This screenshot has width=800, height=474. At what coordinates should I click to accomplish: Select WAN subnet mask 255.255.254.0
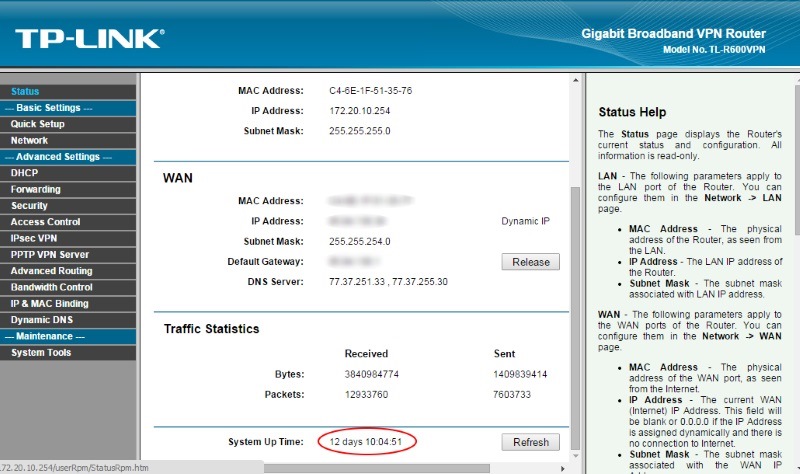(360, 241)
